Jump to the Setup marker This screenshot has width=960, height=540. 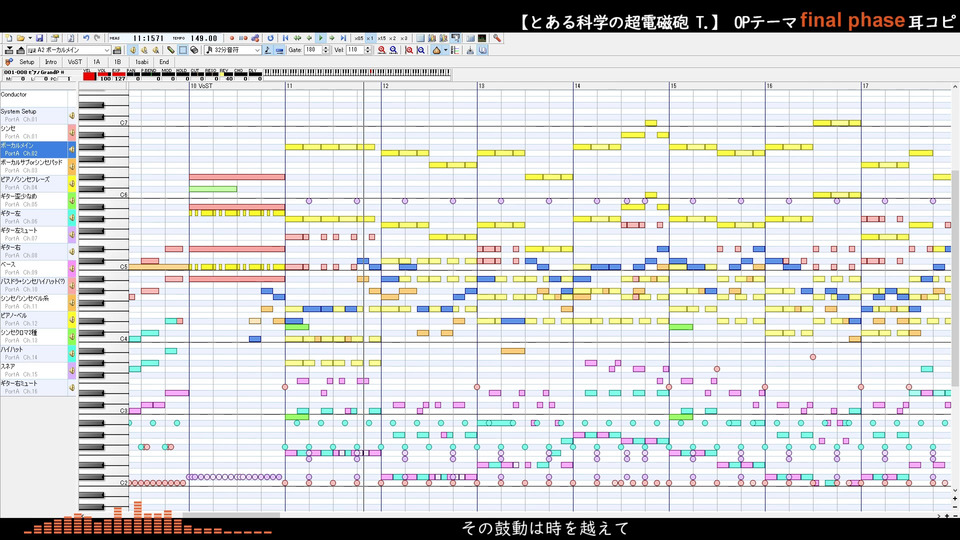click(26, 62)
